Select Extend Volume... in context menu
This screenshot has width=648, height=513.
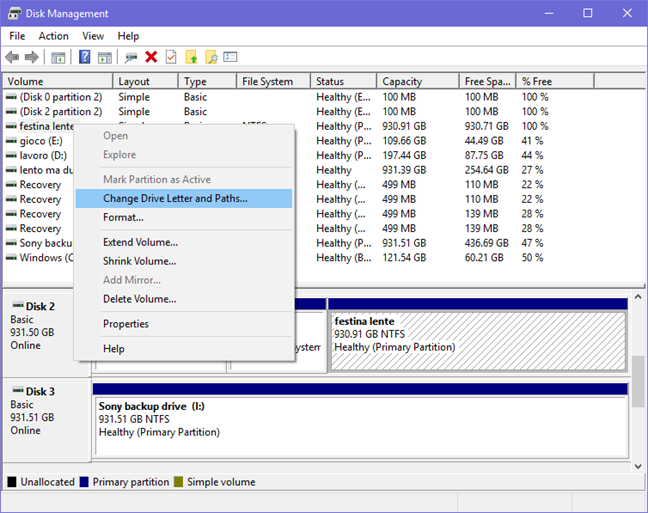[184, 242]
